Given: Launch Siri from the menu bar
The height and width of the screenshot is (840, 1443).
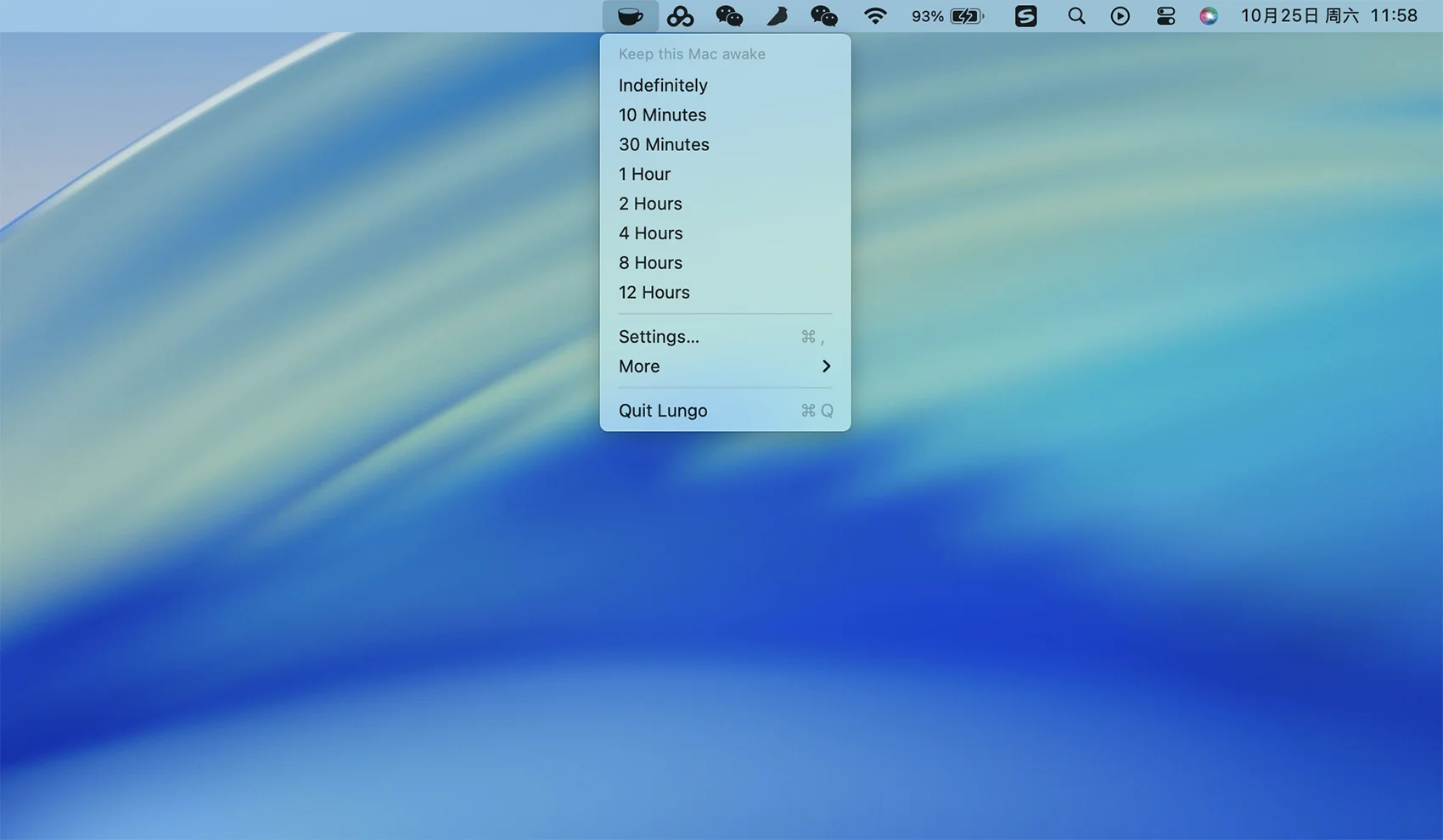Looking at the screenshot, I should [x=1208, y=16].
